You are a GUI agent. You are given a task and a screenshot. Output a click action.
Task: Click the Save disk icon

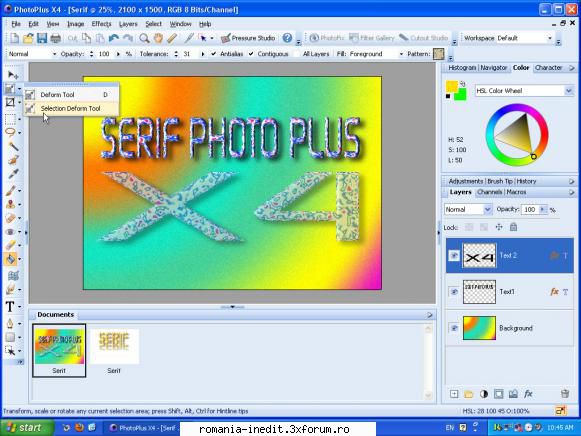tap(42, 38)
